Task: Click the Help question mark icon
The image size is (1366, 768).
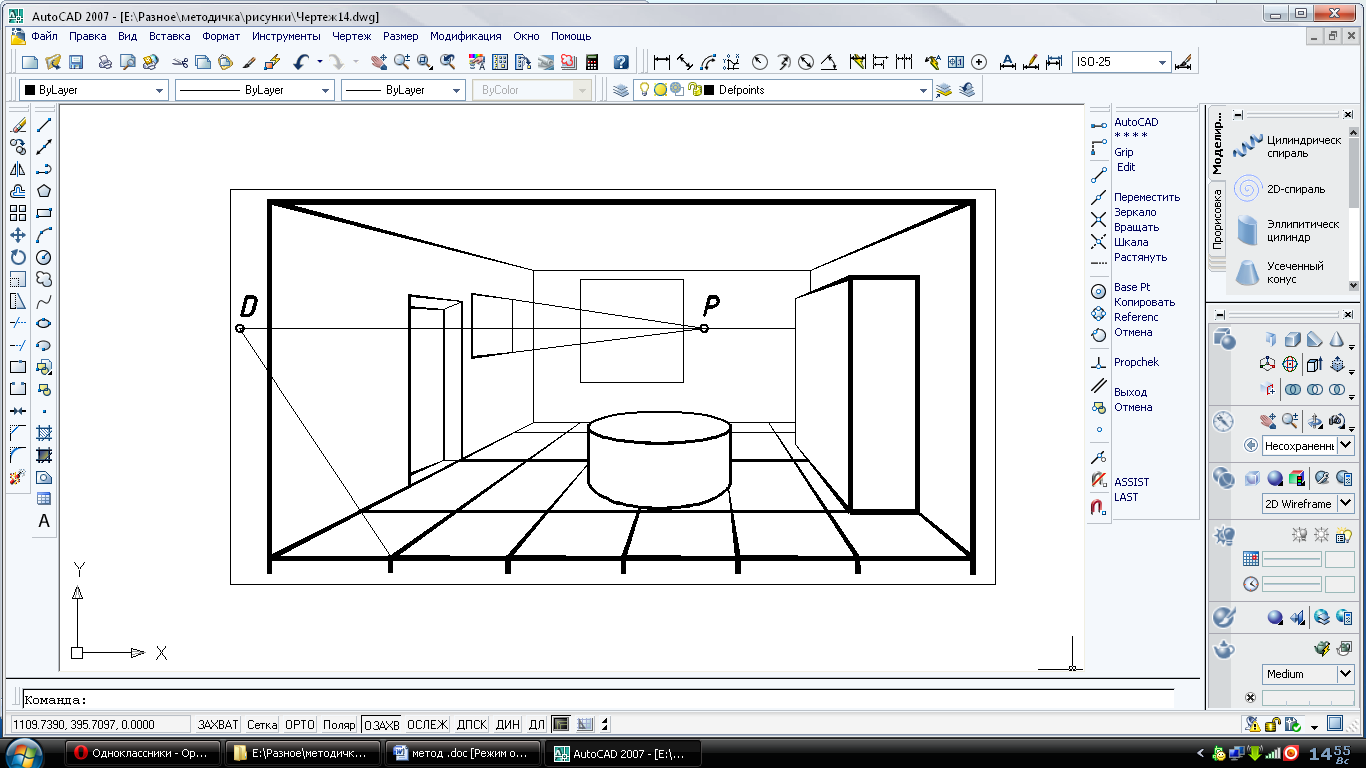Action: 621,62
